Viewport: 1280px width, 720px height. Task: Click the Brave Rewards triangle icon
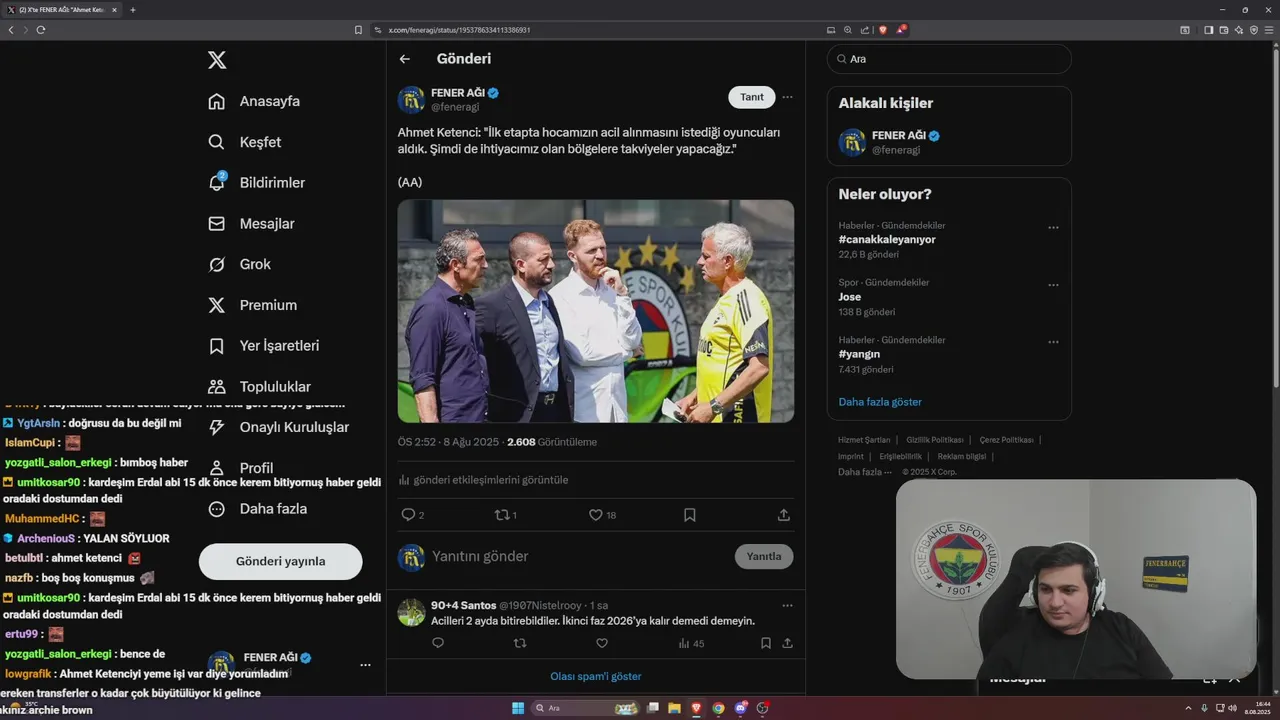tap(900, 30)
